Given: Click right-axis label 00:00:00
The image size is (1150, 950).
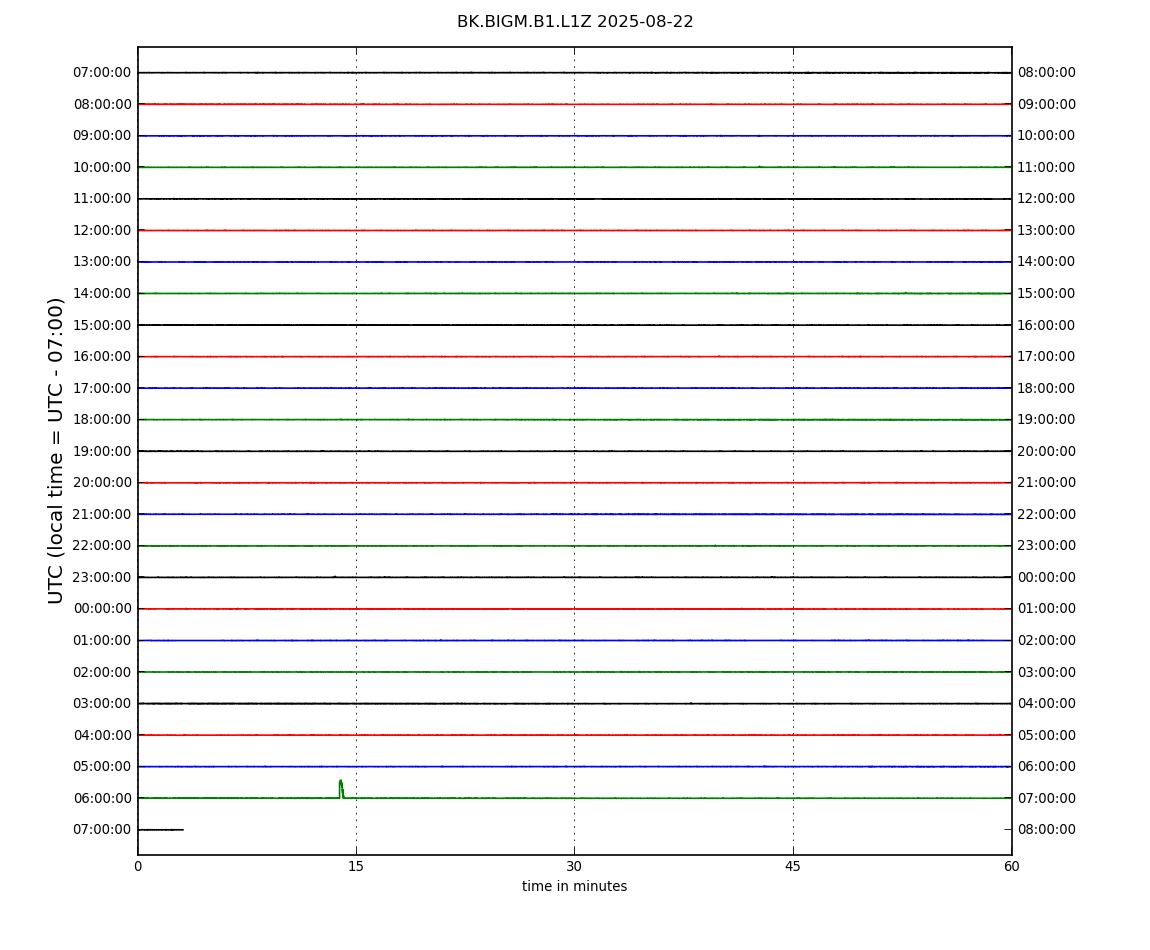Looking at the screenshot, I should coord(1047,577).
